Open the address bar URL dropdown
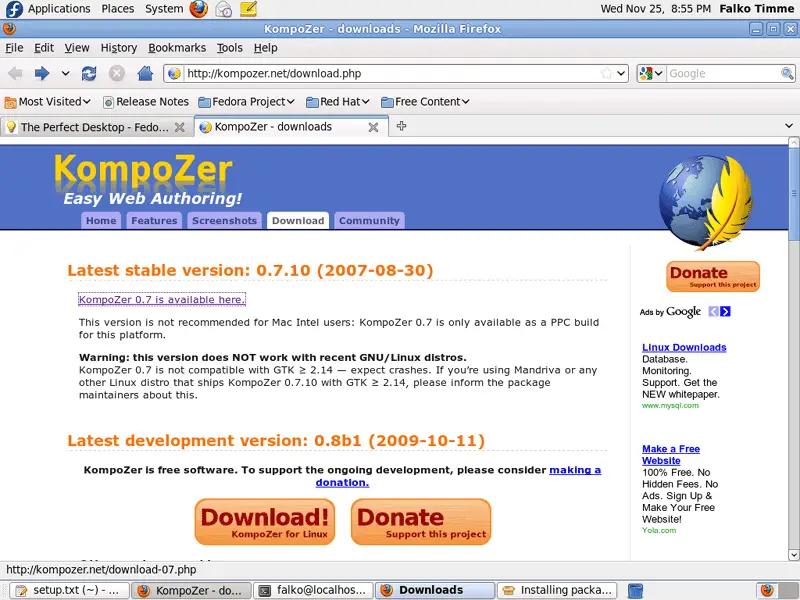800x600 pixels. pos(621,73)
